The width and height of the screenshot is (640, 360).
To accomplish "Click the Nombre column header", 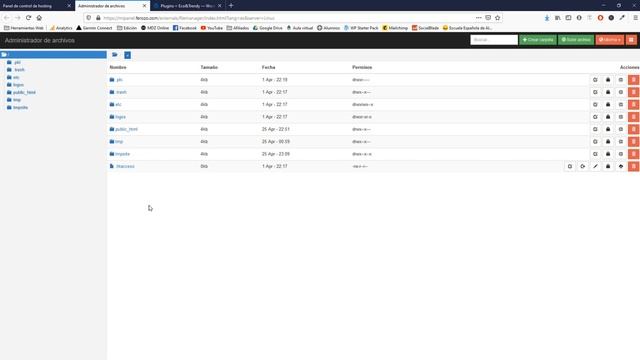I will (x=118, y=67).
